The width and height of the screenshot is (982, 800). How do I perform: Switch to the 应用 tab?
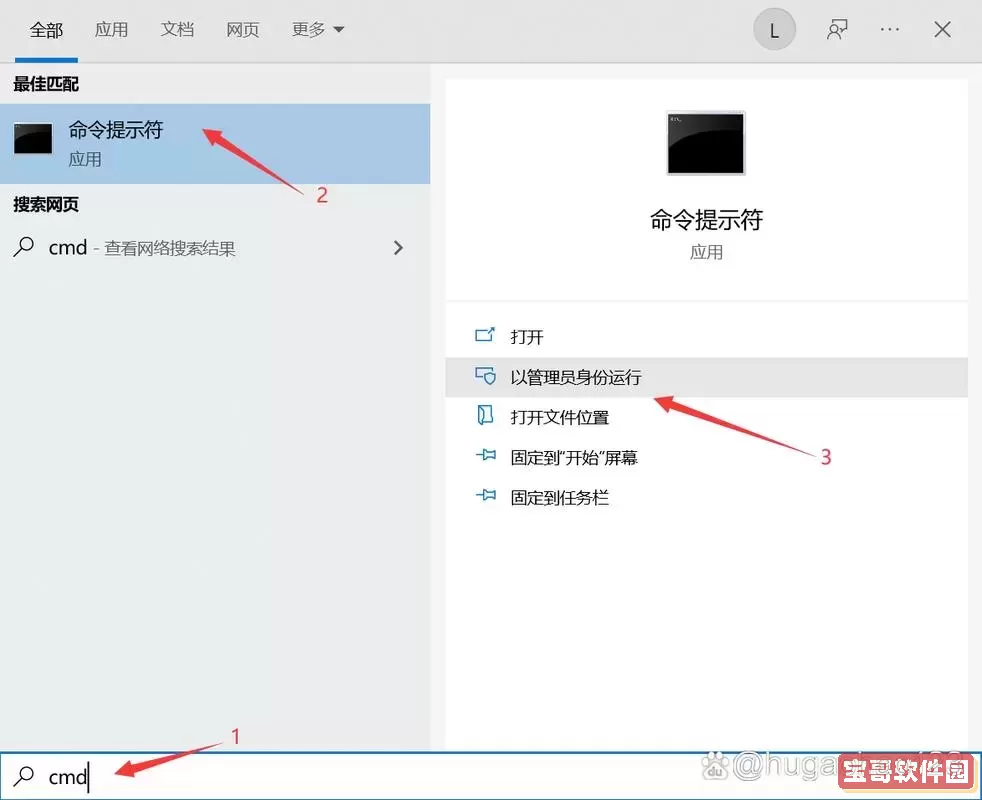click(x=111, y=29)
